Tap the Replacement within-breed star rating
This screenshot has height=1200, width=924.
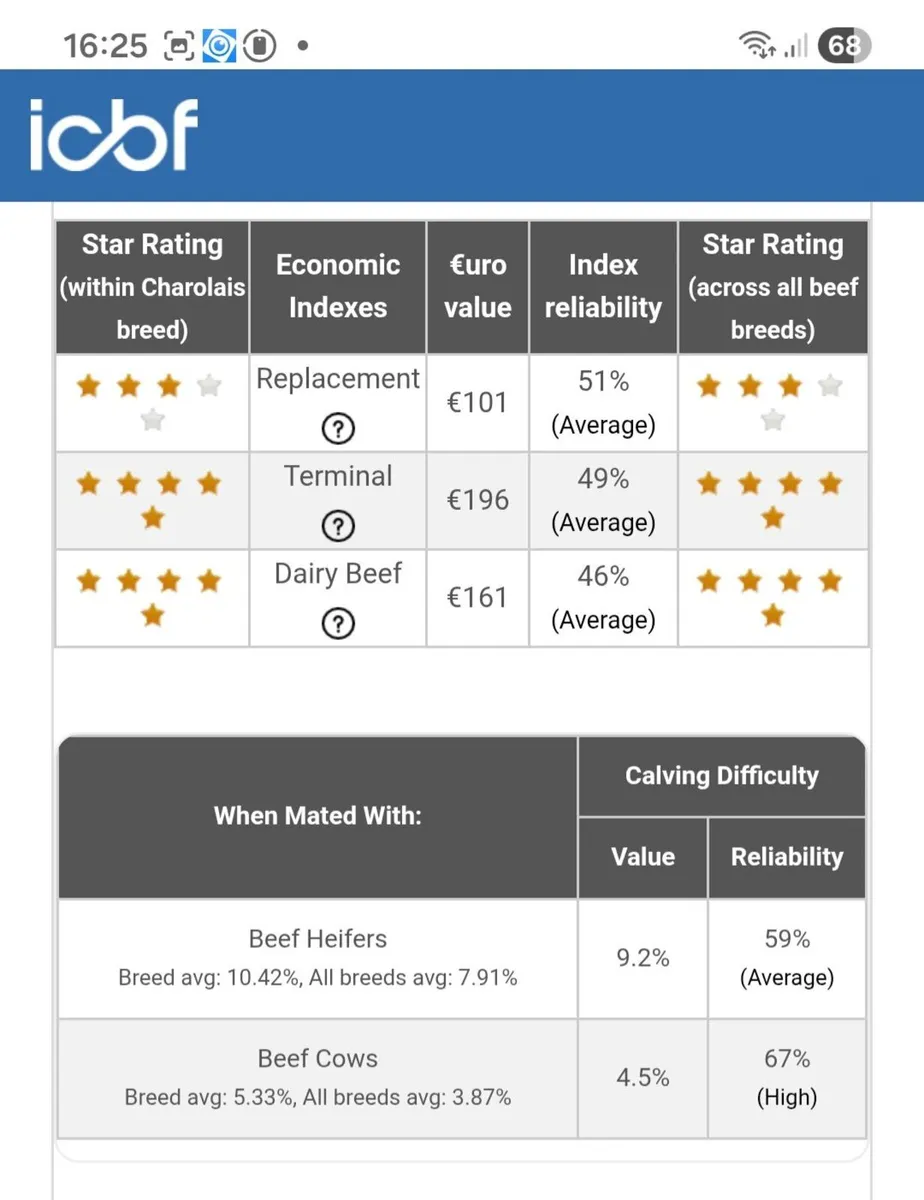pyautogui.click(x=151, y=402)
